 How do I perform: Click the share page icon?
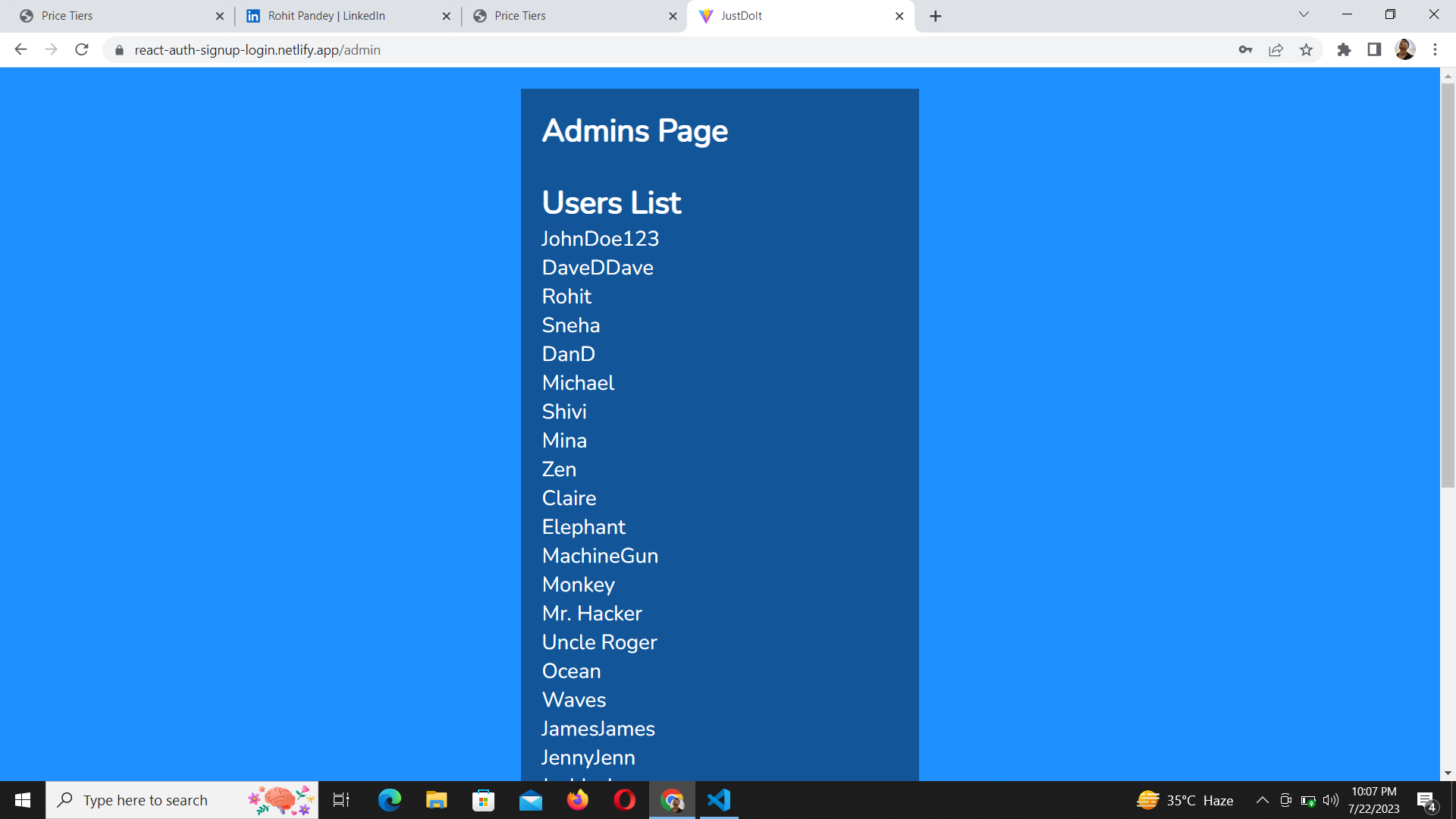coord(1276,50)
